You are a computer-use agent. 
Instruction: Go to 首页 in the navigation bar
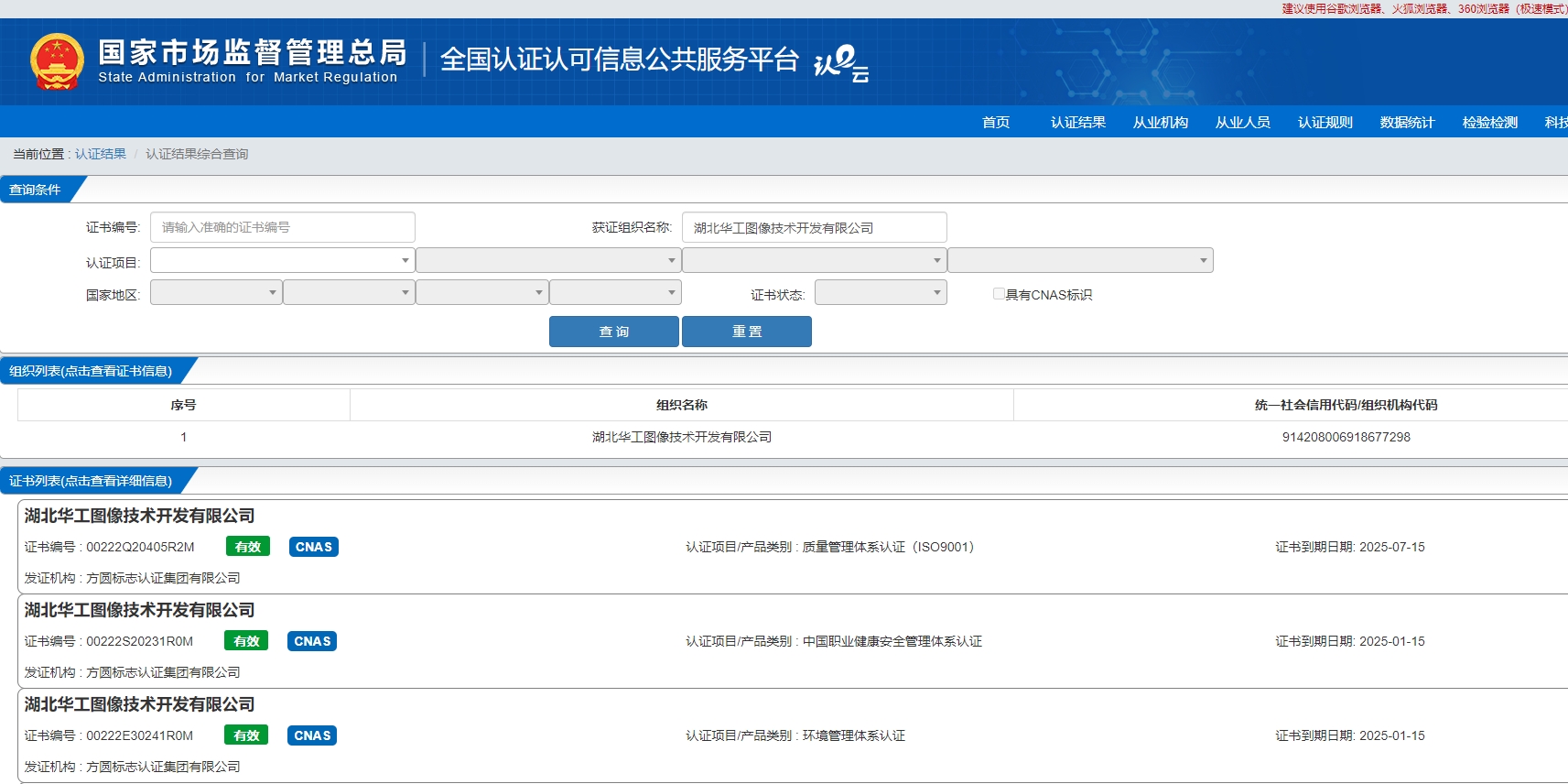tap(996, 122)
